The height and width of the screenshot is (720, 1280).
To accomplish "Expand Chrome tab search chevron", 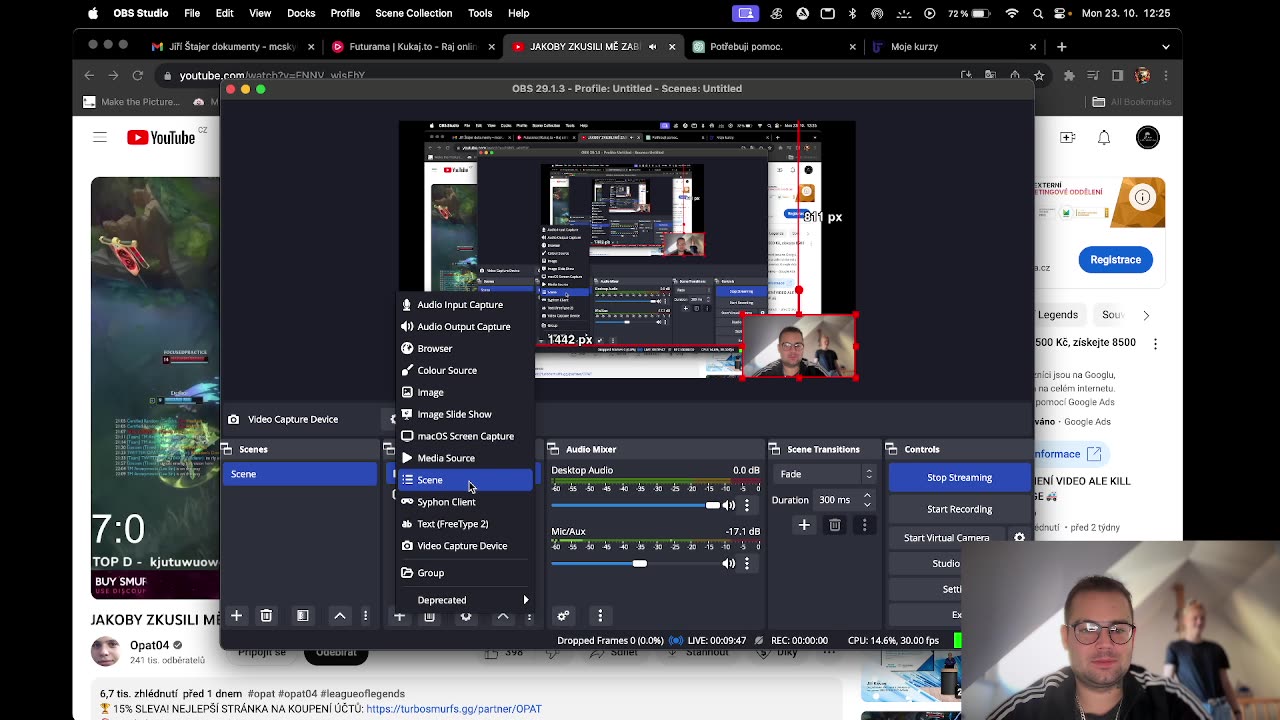I will 1166,47.
